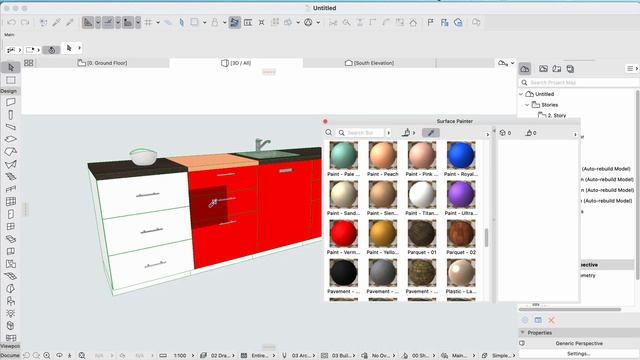This screenshot has height=360, width=640.
Task: Click the zoom in magnifier in status bar
Action: [x=47, y=356]
